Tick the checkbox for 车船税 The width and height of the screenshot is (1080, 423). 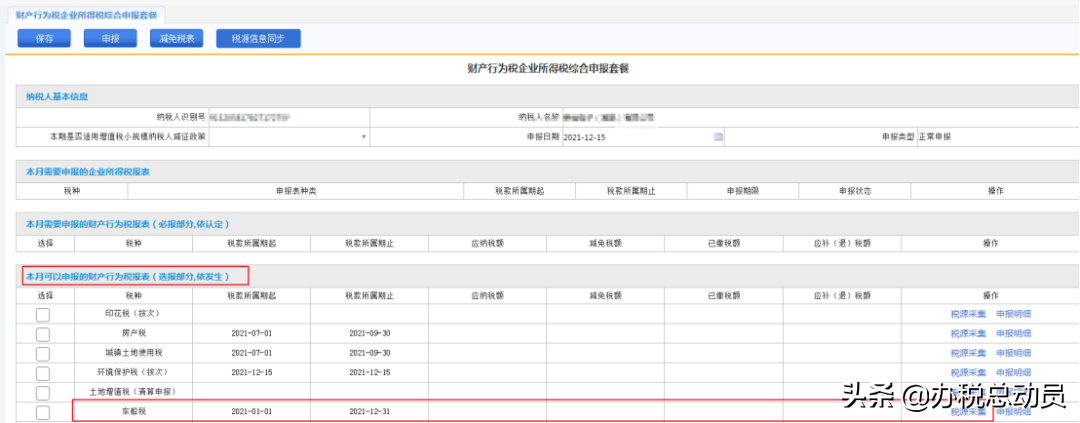(x=43, y=412)
